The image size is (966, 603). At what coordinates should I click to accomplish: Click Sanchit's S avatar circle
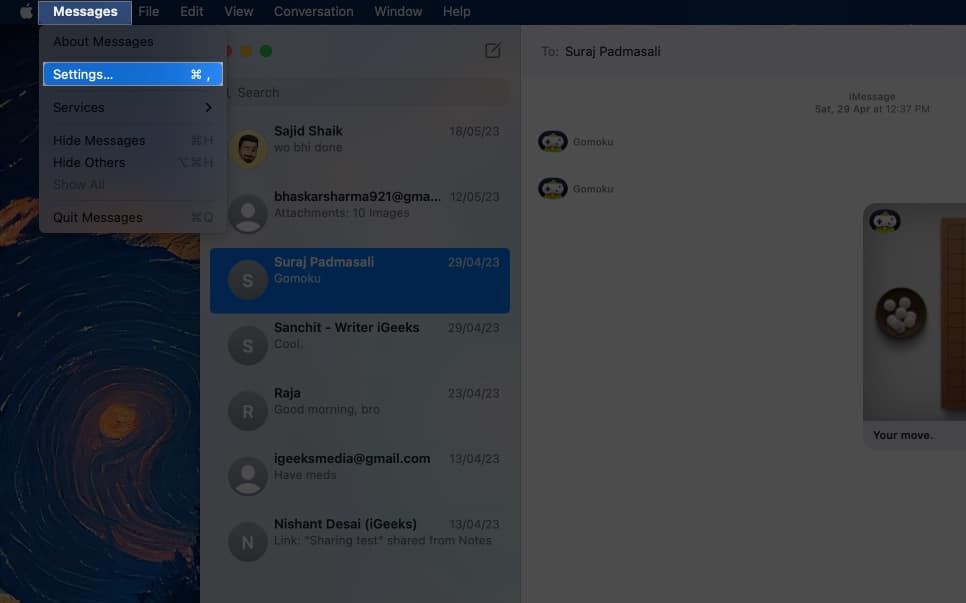[x=248, y=345]
